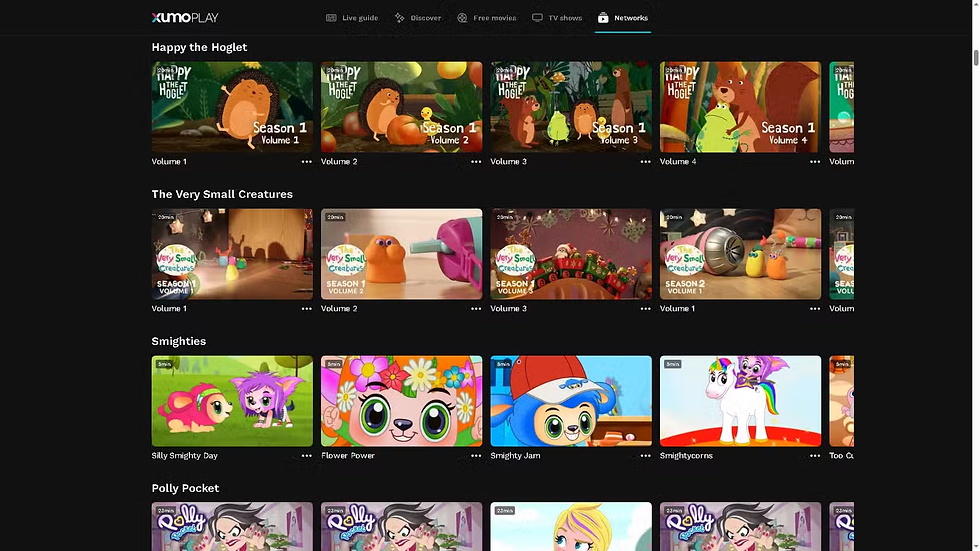Play Very Small Creatures Season 1 Volume 2 thumbnail
Image resolution: width=980 pixels, height=551 pixels.
[401, 254]
